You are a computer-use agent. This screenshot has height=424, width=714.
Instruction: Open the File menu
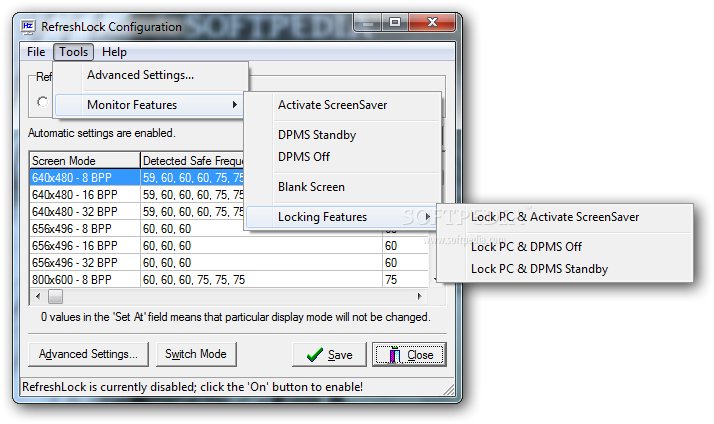[x=36, y=52]
